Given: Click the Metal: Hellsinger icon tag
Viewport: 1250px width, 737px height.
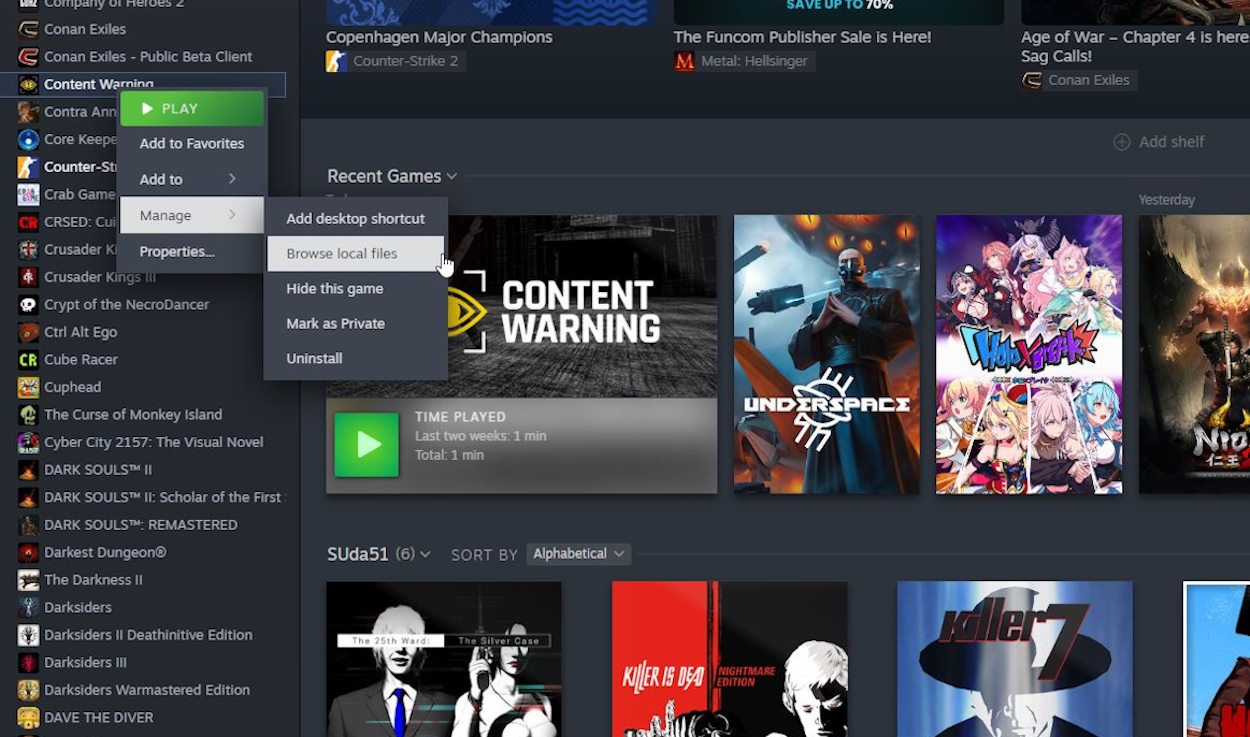Looking at the screenshot, I should click(x=685, y=62).
